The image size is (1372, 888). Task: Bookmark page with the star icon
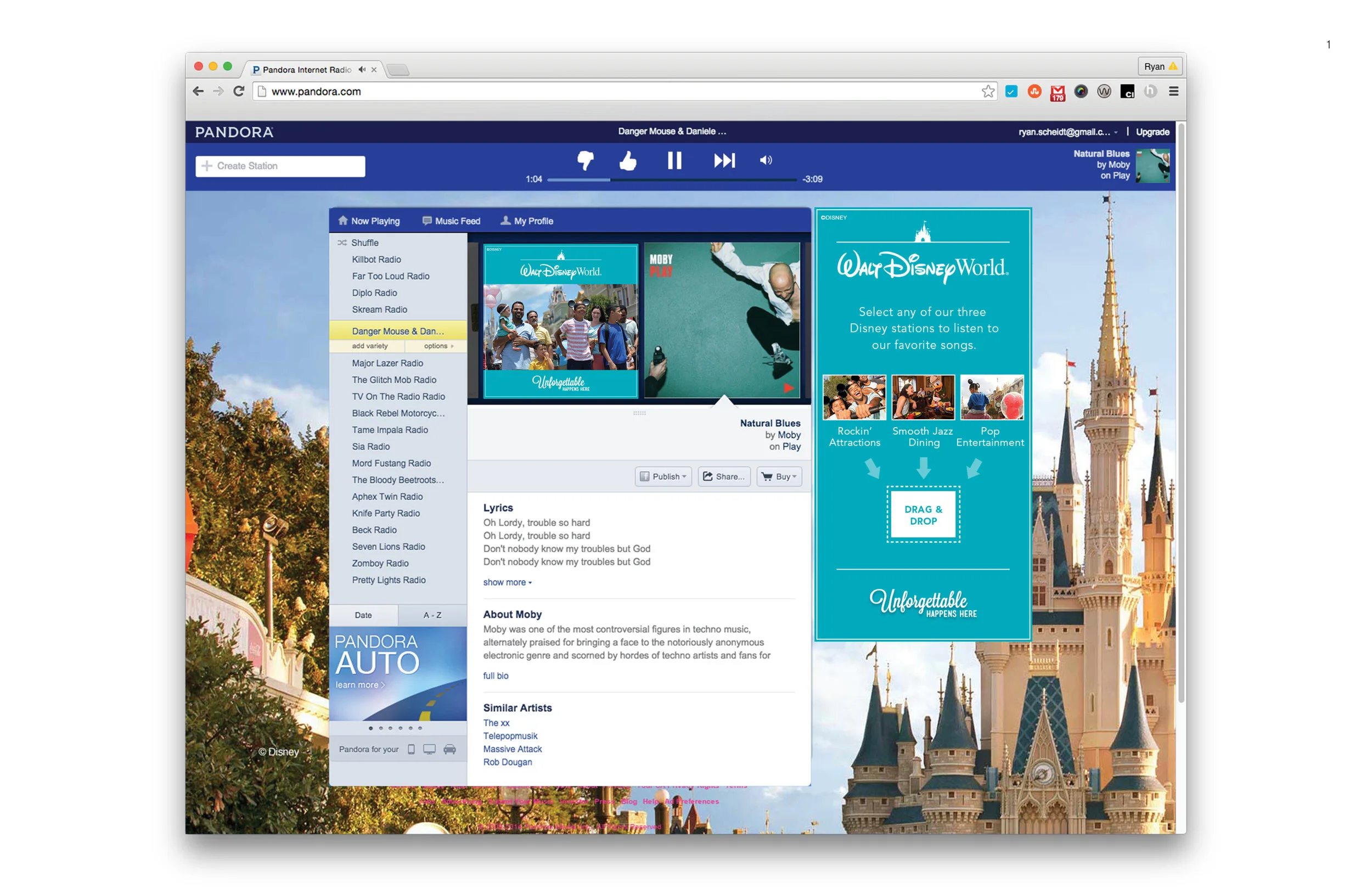[x=988, y=91]
